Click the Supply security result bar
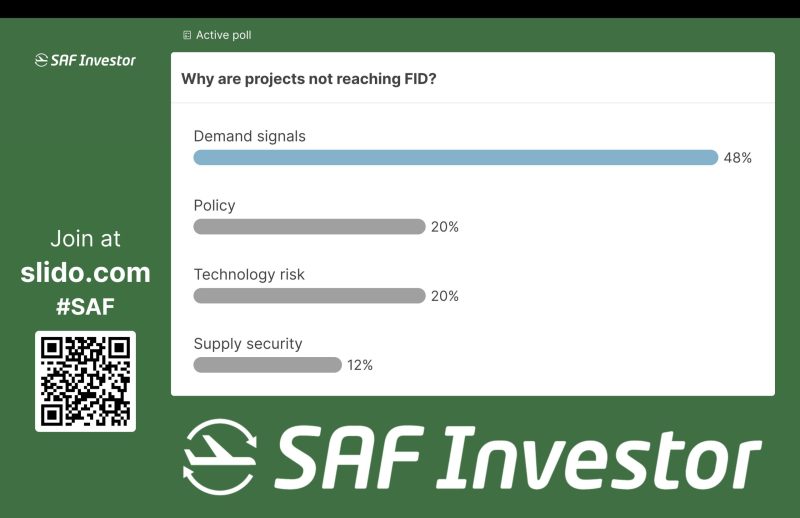The image size is (800, 518). [x=267, y=365]
